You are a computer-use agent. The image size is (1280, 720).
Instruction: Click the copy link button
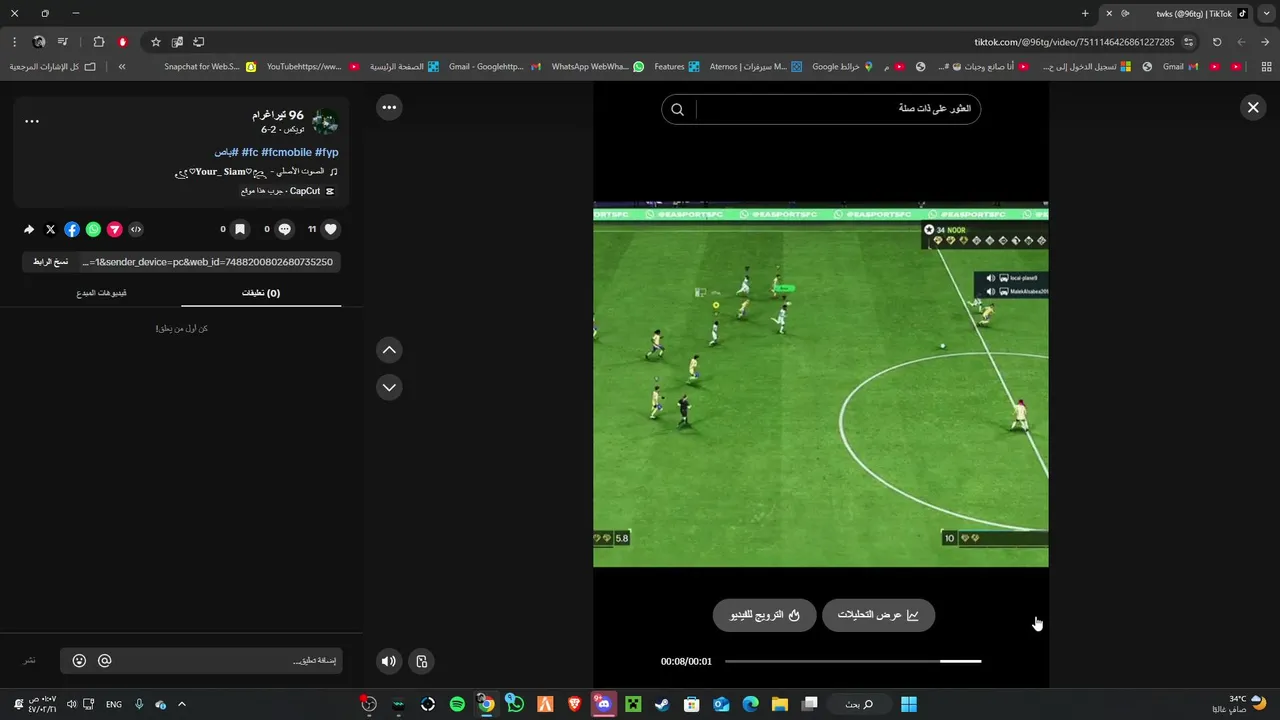pyautogui.click(x=50, y=262)
